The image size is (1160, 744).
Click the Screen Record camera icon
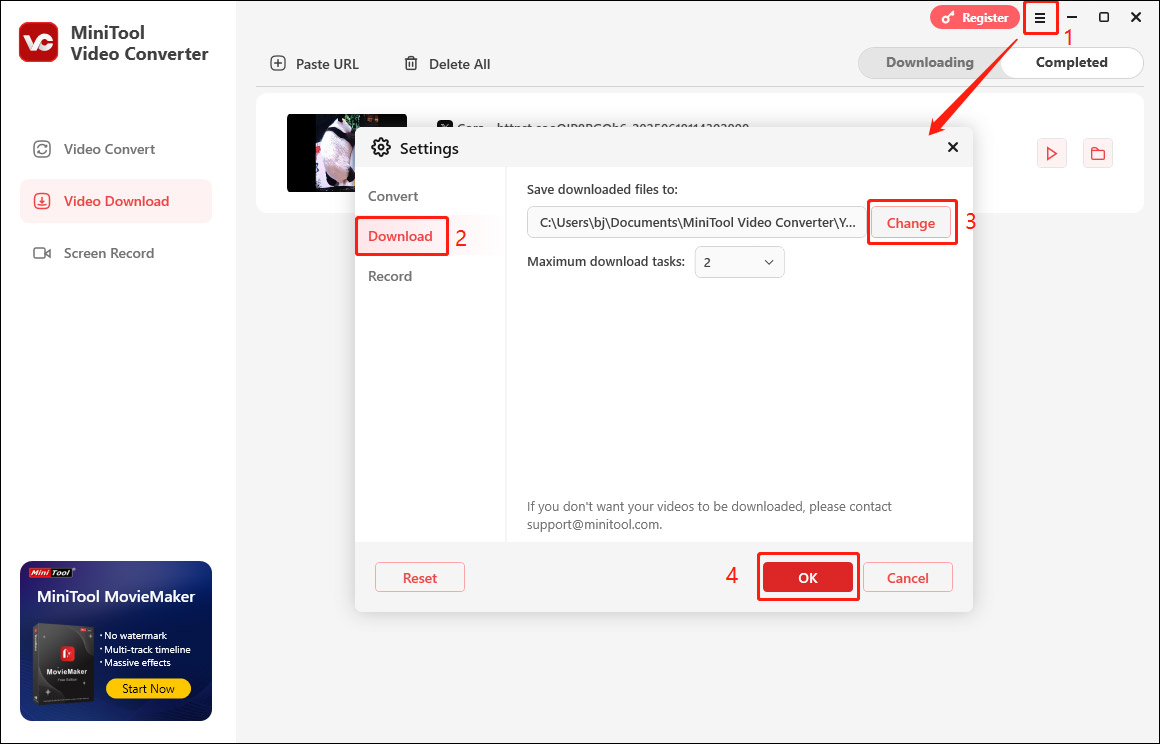[42, 253]
